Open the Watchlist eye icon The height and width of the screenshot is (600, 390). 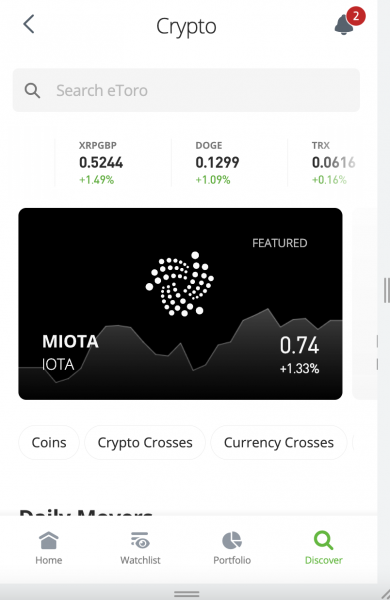[140, 540]
